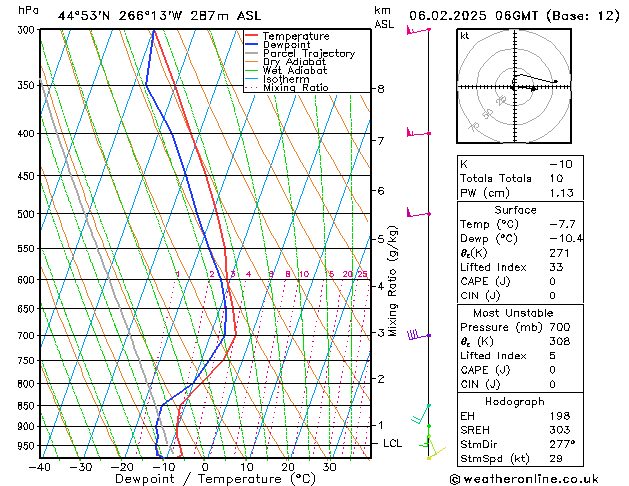This screenshot has width=629, height=486.
Task: Click the EH value 198
Action: 560,416
